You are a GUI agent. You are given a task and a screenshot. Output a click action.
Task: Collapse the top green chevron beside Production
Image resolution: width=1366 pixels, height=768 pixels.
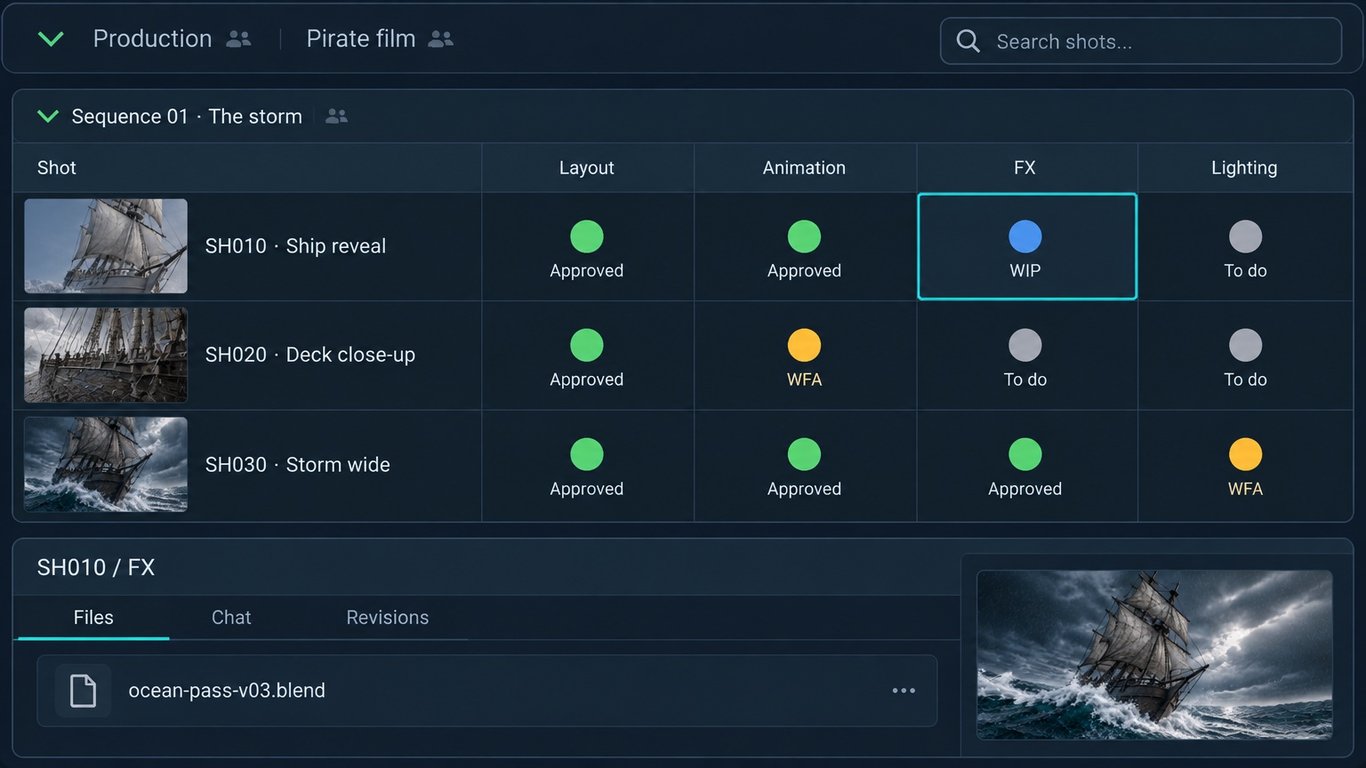(50, 39)
